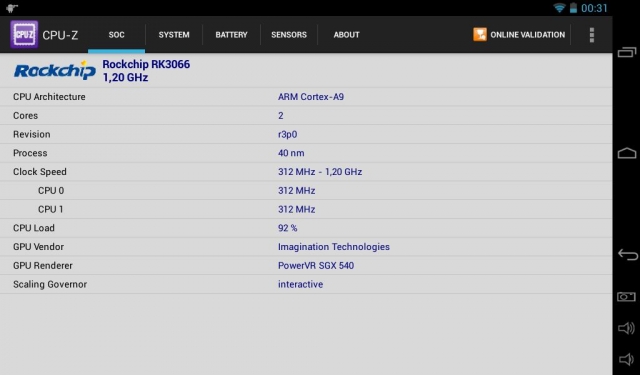Open the ABOUT tab
The image size is (640, 375).
click(x=347, y=35)
